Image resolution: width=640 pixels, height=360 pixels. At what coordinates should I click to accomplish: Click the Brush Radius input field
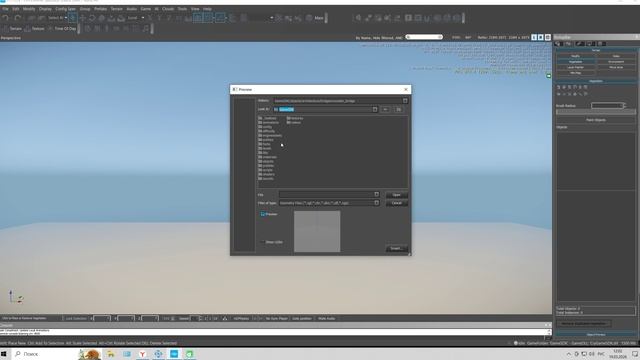pyautogui.click(x=607, y=106)
